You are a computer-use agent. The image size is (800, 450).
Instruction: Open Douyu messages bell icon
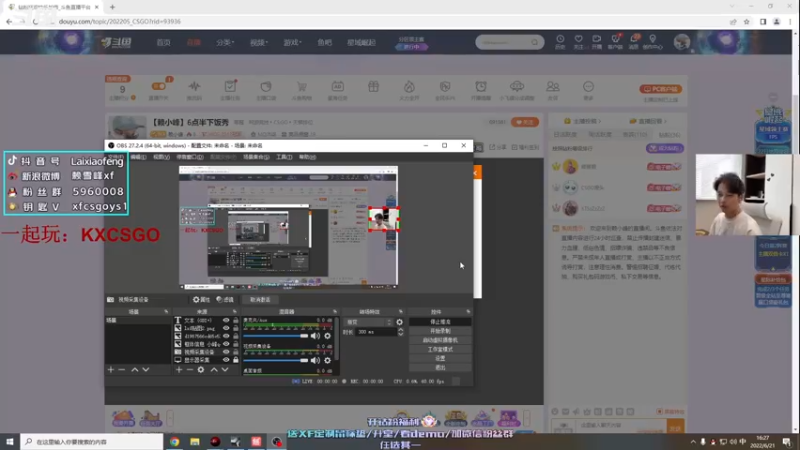[x=634, y=41]
